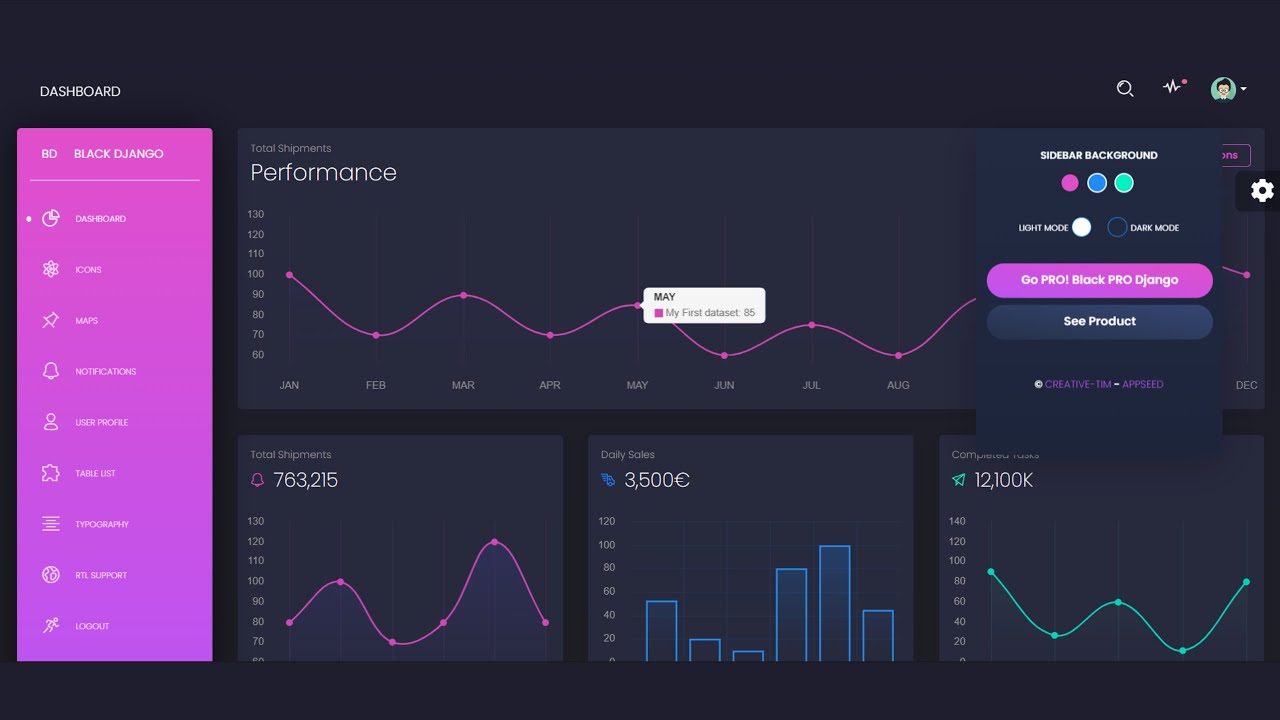Click the Logout running man icon
This screenshot has height=720, width=1280.
51,626
